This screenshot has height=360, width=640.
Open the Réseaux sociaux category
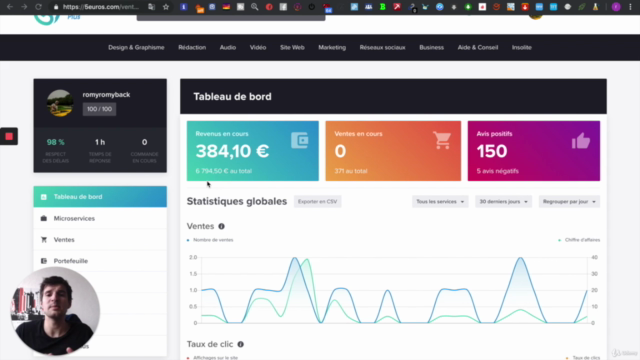[382, 47]
